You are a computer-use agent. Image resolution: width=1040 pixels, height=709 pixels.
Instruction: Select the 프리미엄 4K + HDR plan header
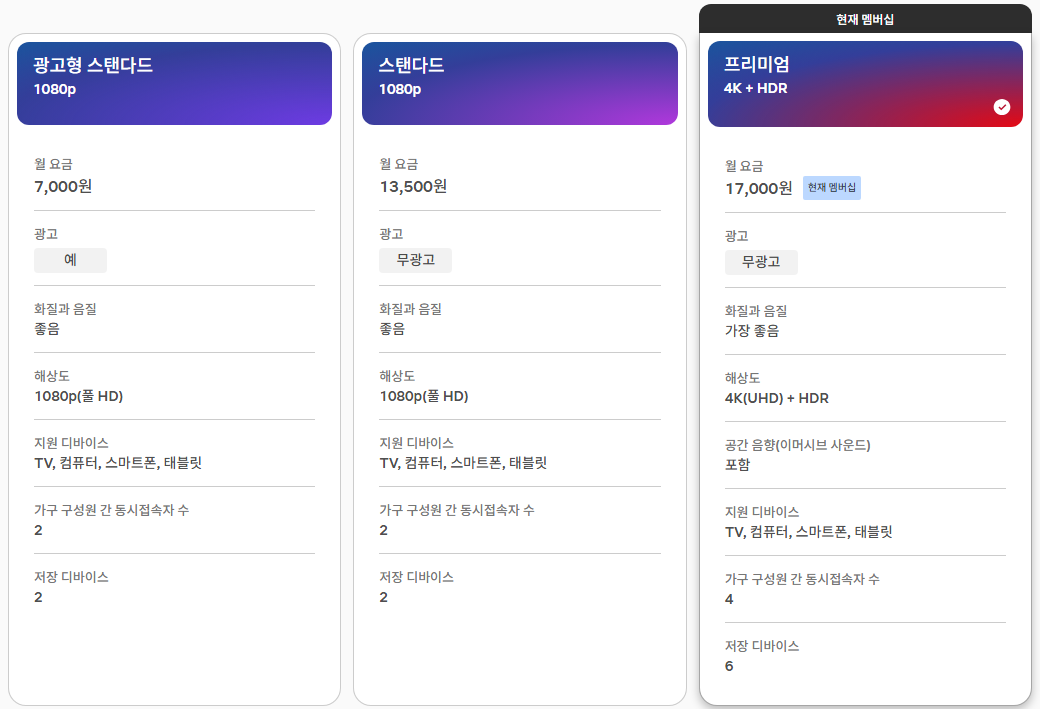(865, 84)
